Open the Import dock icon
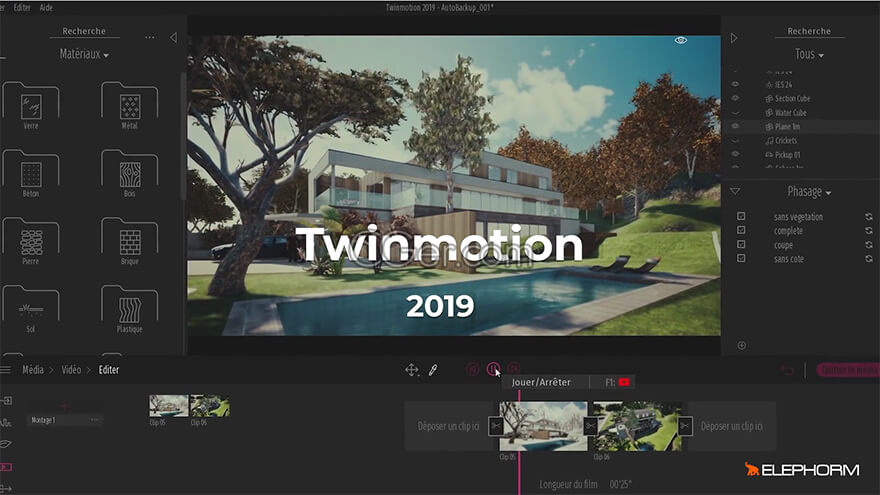 pyautogui.click(x=6, y=401)
